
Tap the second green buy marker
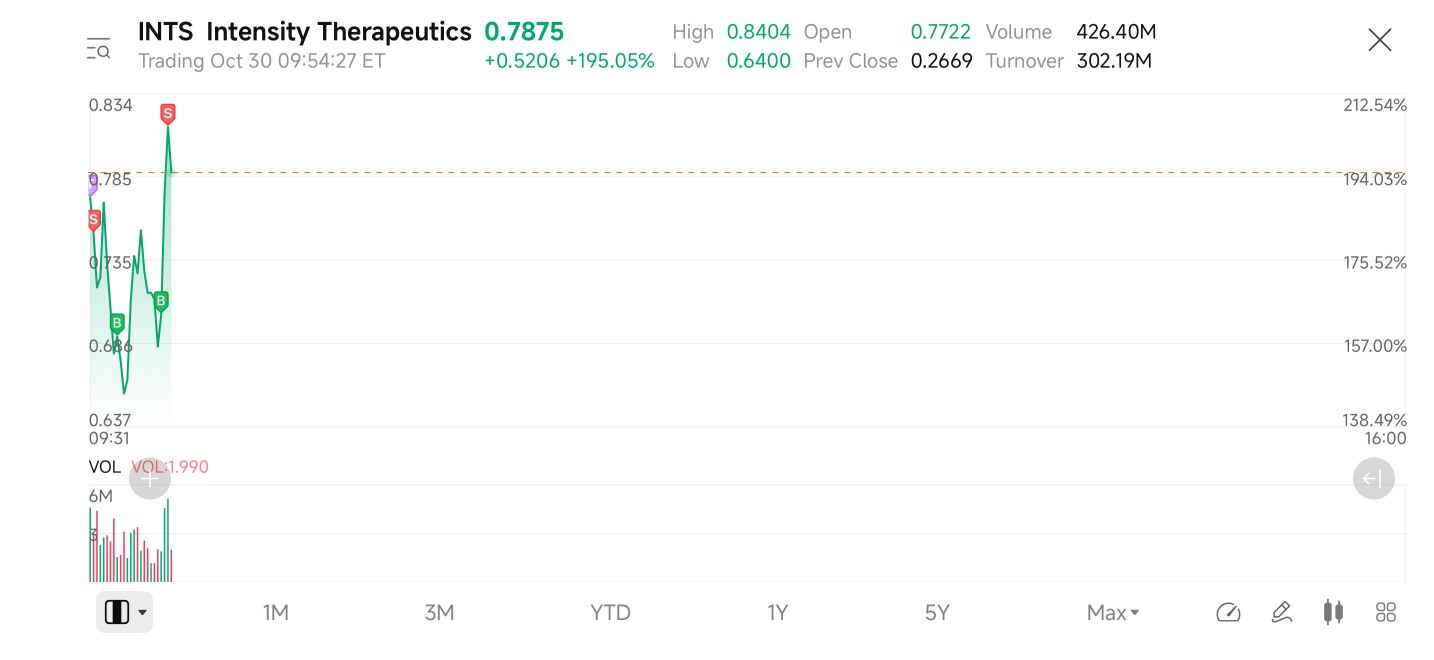[161, 300]
